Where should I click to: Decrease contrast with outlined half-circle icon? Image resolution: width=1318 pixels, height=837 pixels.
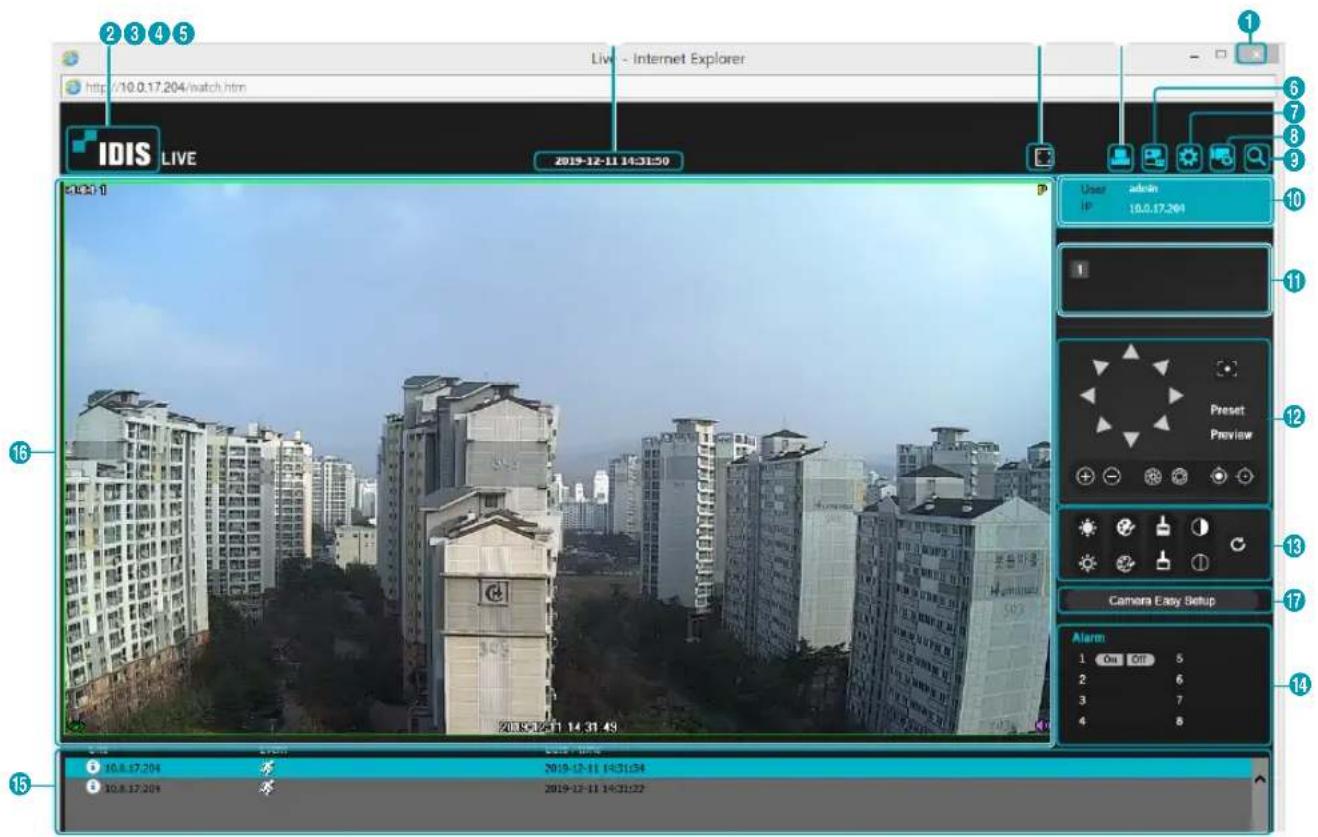tap(1198, 562)
